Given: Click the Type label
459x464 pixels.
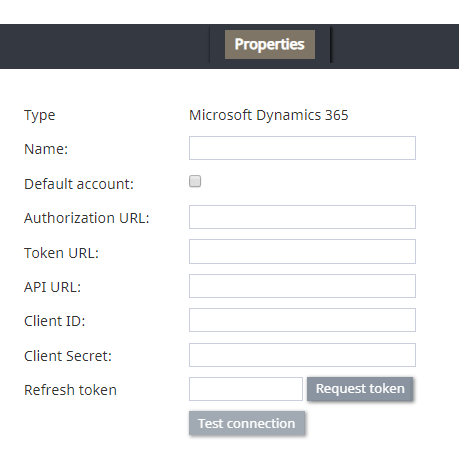Looking at the screenshot, I should [40, 116].
